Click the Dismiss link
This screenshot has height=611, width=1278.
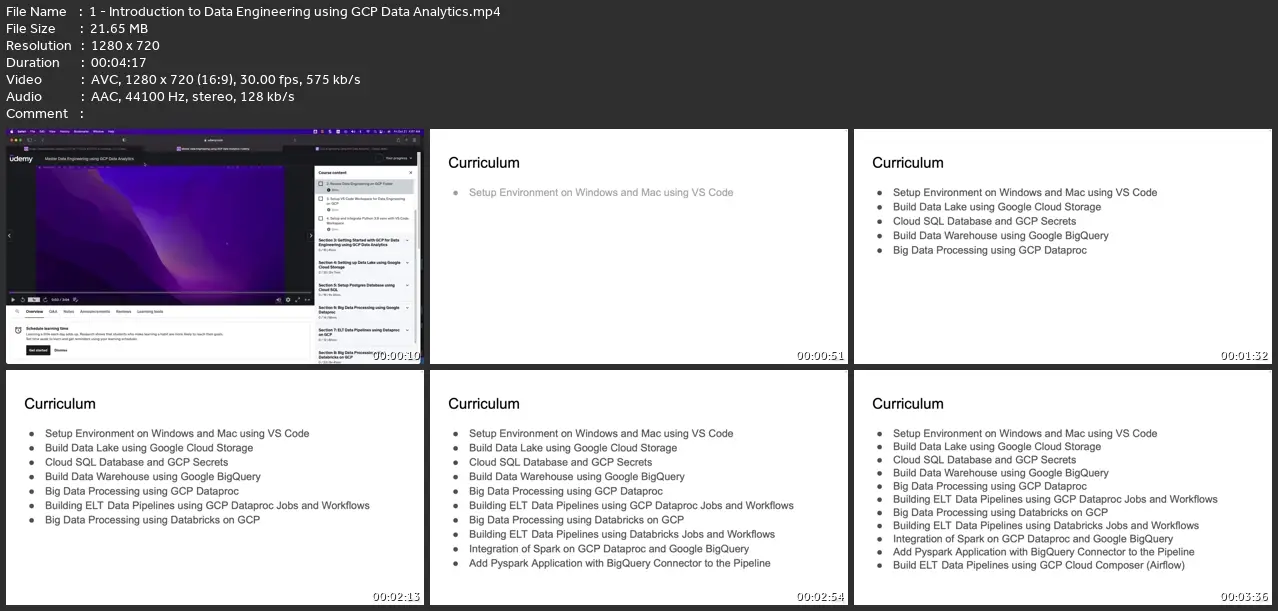coord(61,350)
